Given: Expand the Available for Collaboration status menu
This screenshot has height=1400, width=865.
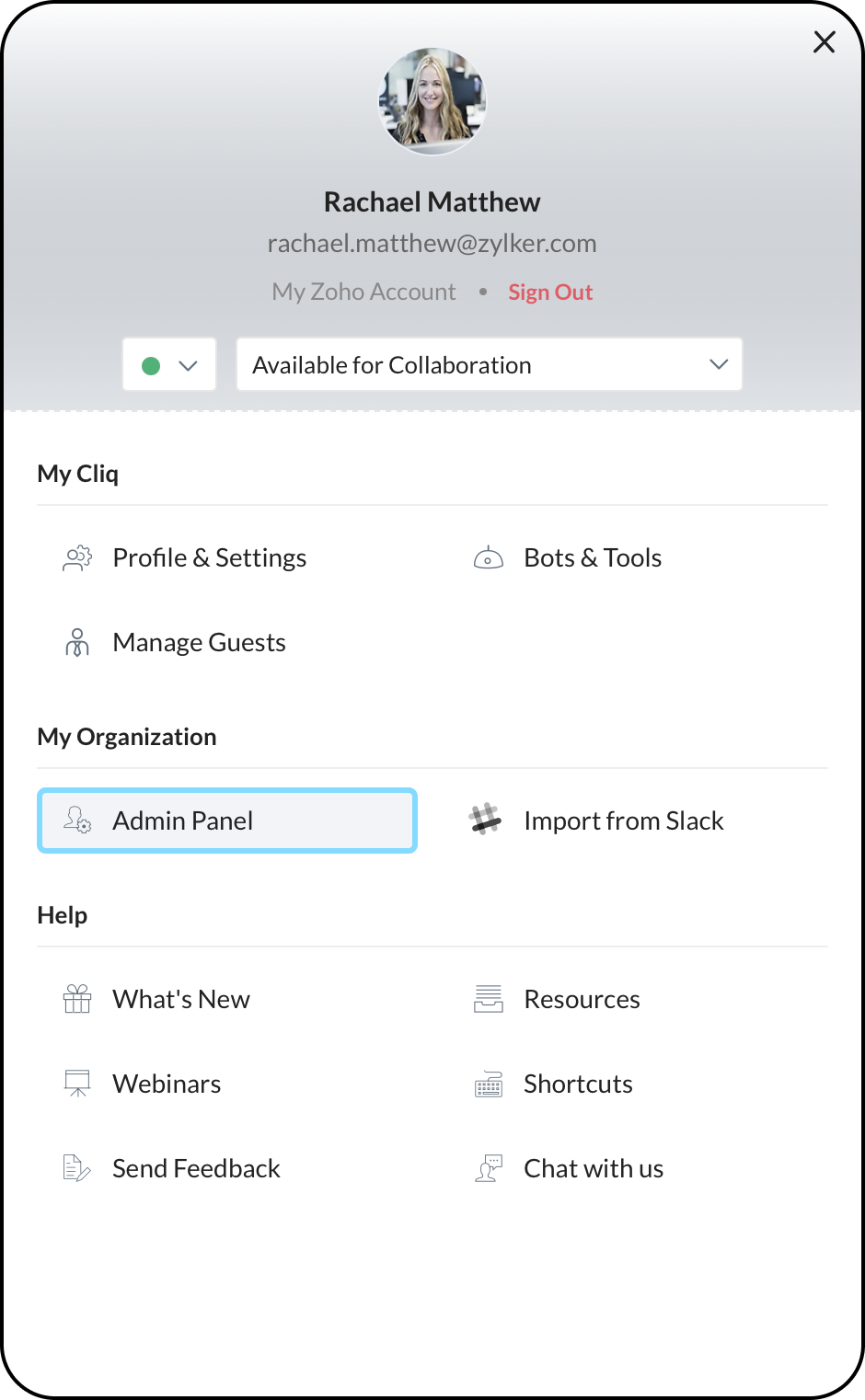Looking at the screenshot, I should (x=489, y=365).
